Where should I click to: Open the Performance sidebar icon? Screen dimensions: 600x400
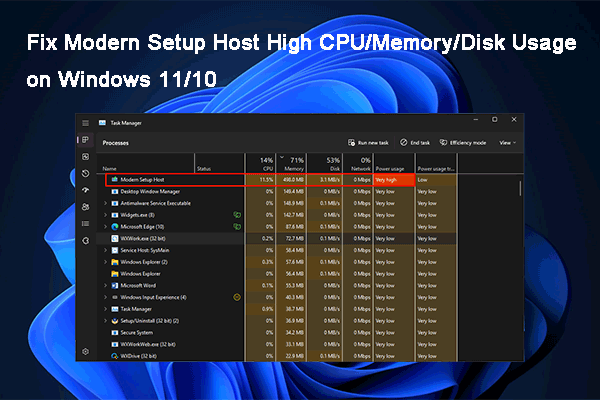(85, 157)
